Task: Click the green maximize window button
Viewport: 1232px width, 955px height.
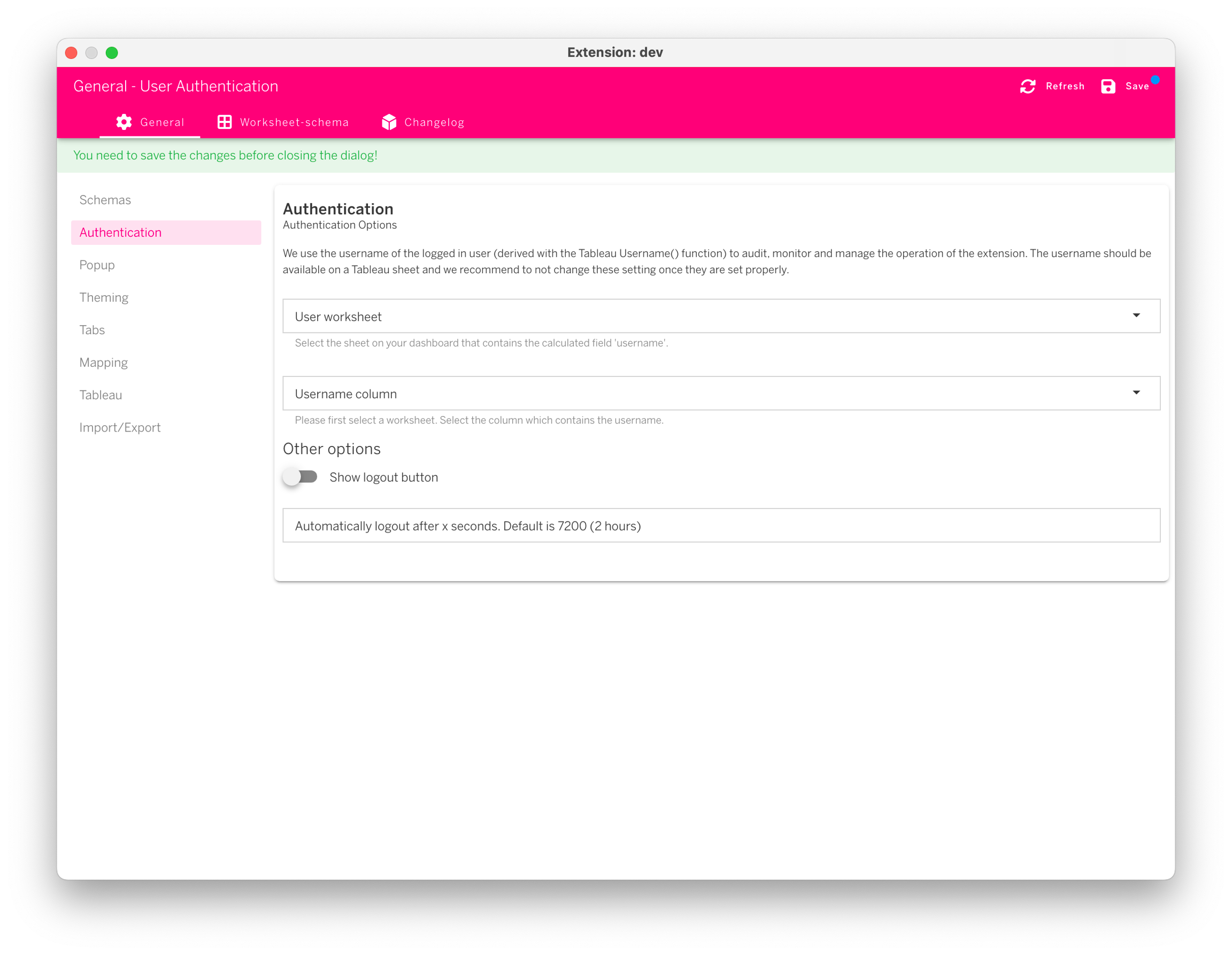Action: click(112, 52)
